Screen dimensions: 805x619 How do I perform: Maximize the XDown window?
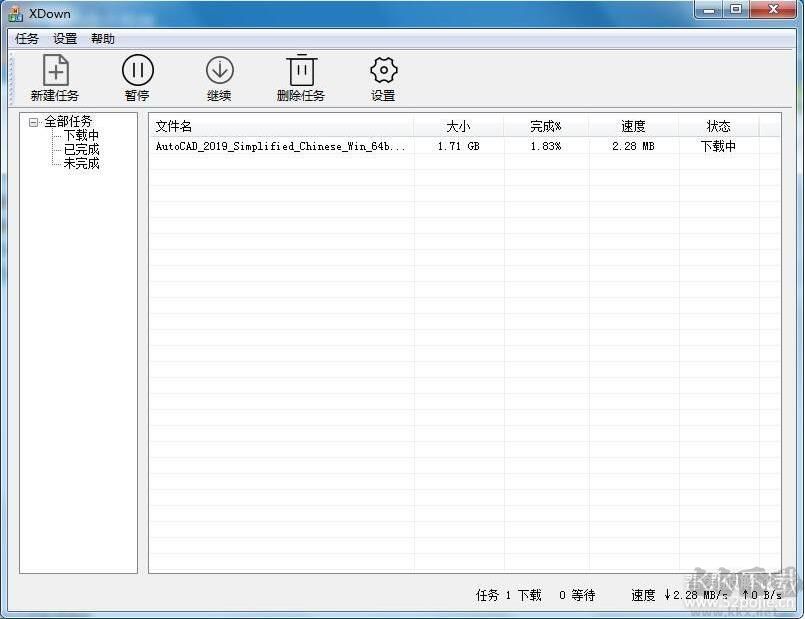tap(736, 10)
